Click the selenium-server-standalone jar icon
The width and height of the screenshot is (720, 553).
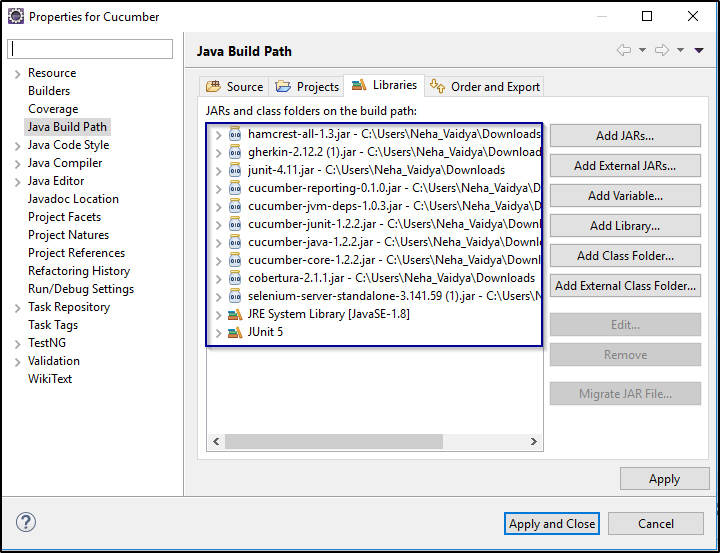click(235, 296)
